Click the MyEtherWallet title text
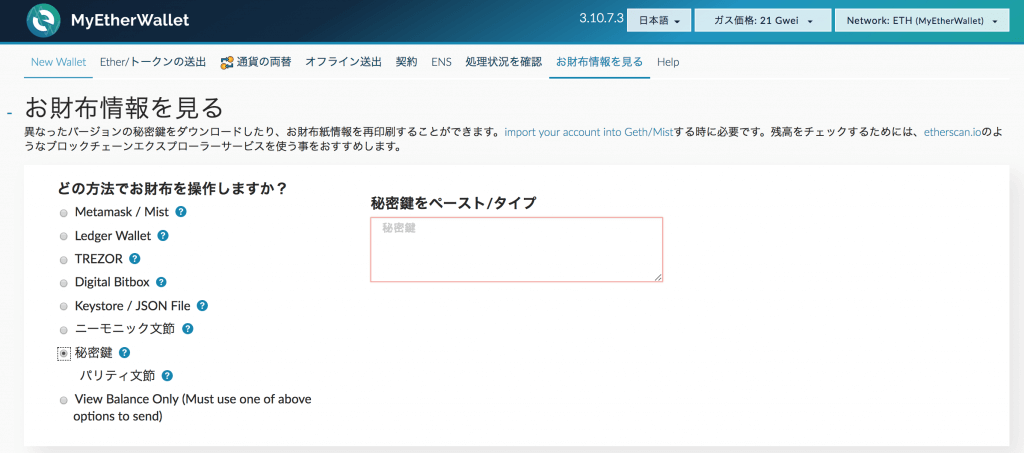 tap(131, 20)
